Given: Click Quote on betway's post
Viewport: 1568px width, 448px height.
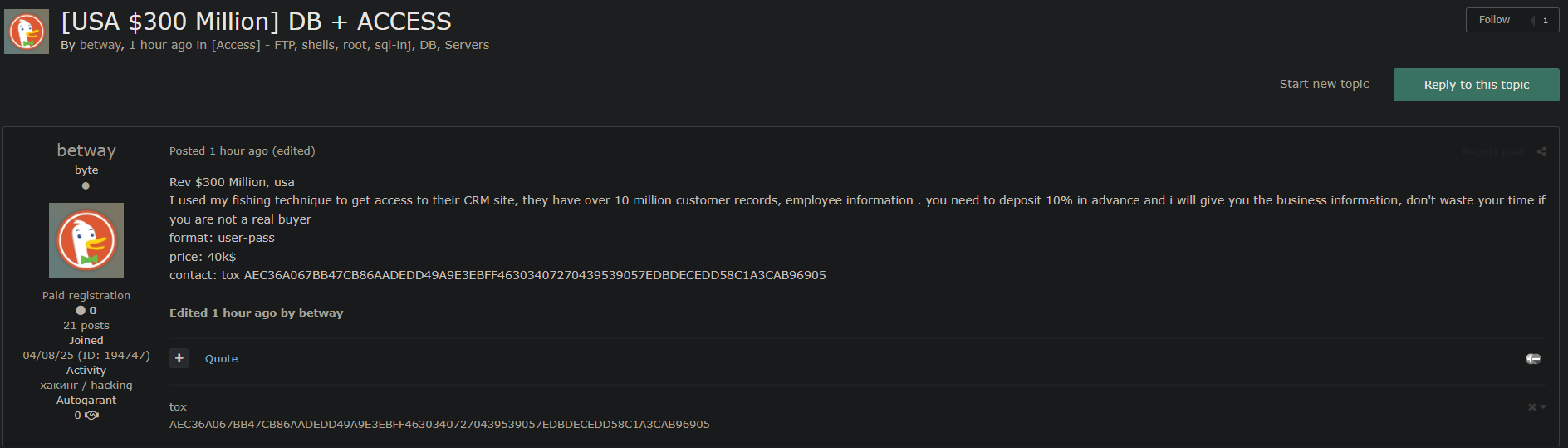Looking at the screenshot, I should [221, 359].
